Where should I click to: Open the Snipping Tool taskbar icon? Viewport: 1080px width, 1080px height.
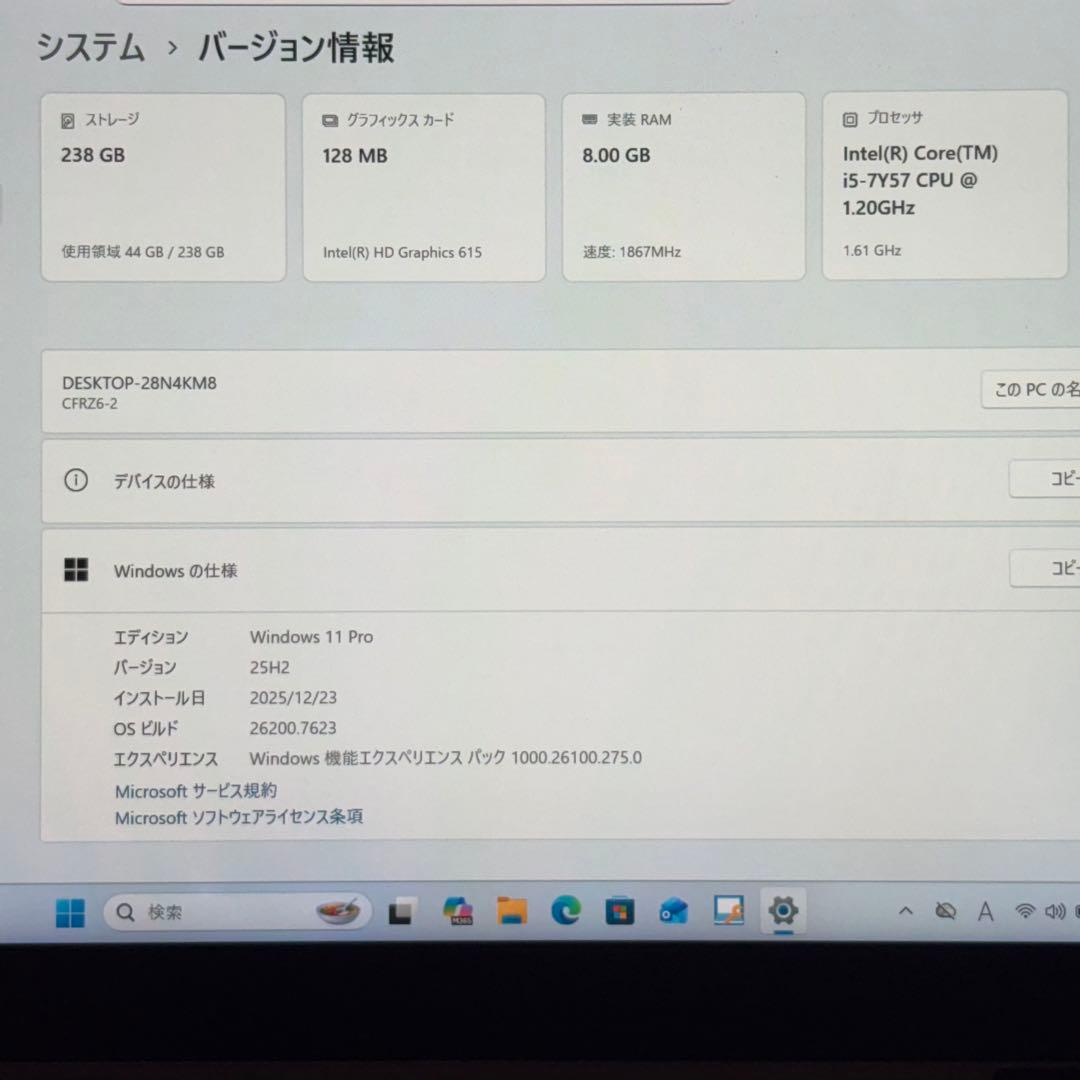click(x=729, y=911)
